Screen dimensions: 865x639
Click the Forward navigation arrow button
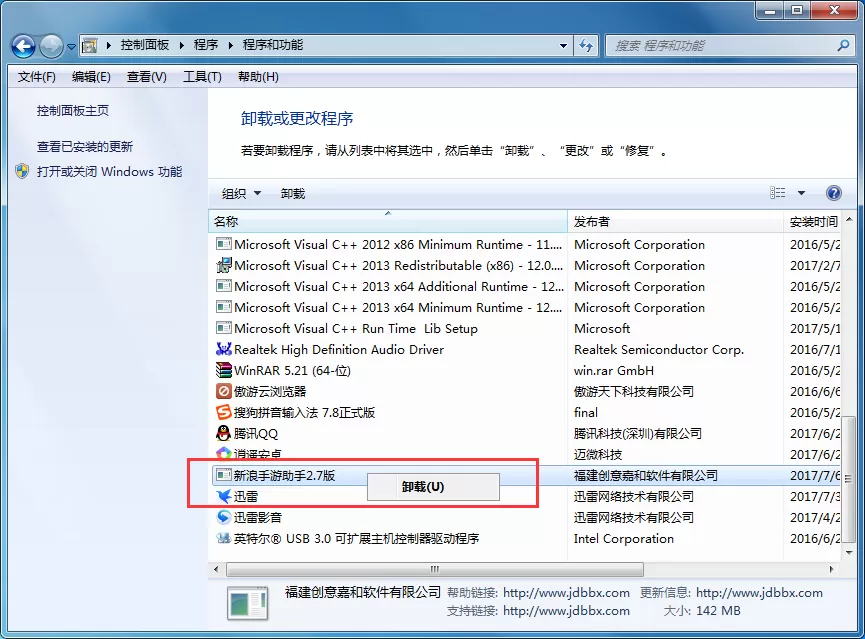tap(51, 46)
